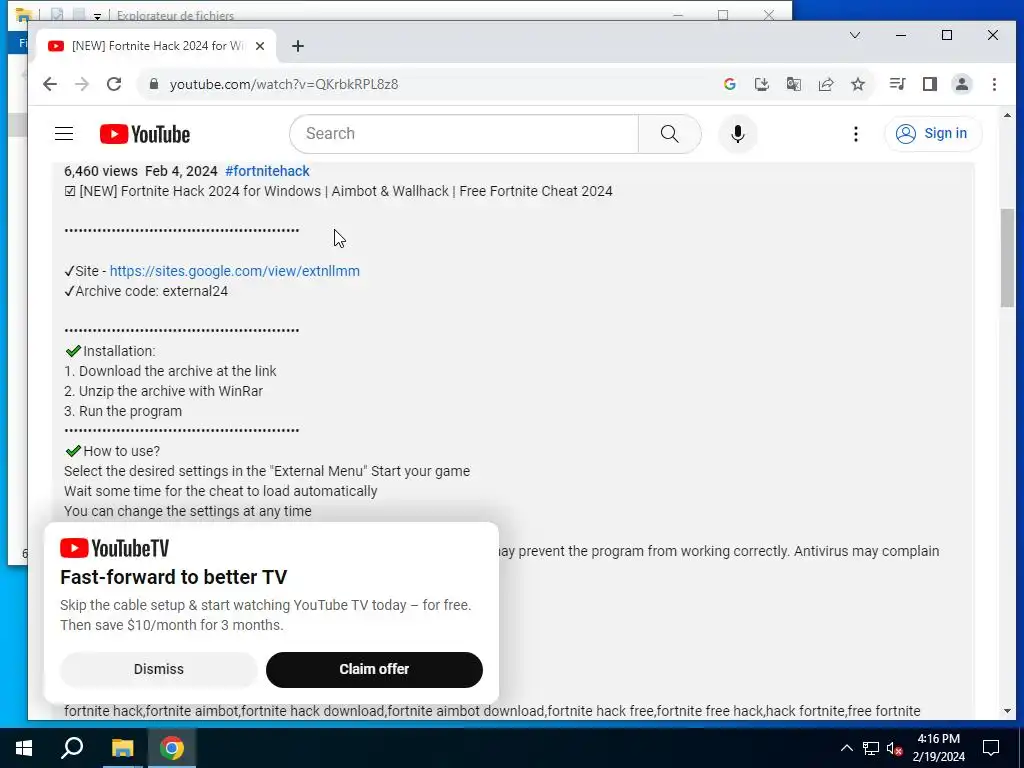Screen dimensions: 1024x768
Task: Click '2. Unzip the archive with WinRar'
Action: [163, 391]
